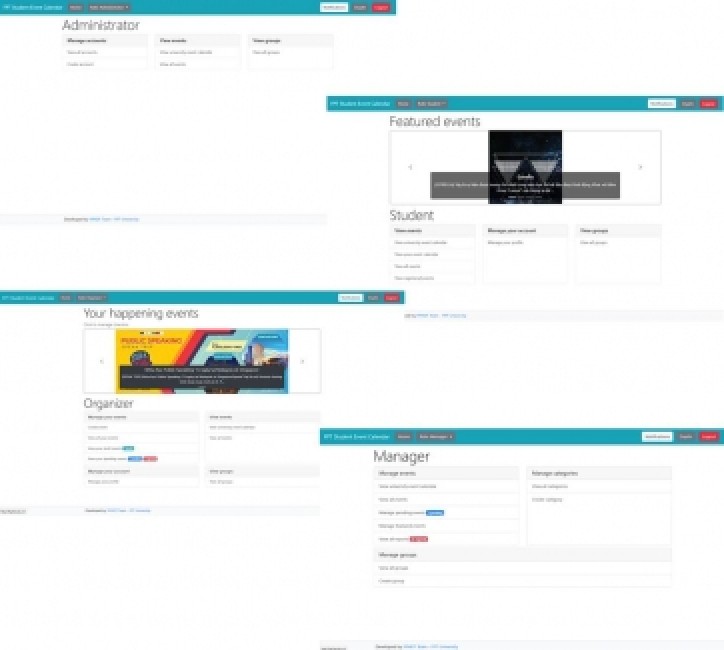
Task: Click next arrow on Your happening events carousel
Action: pos(302,361)
